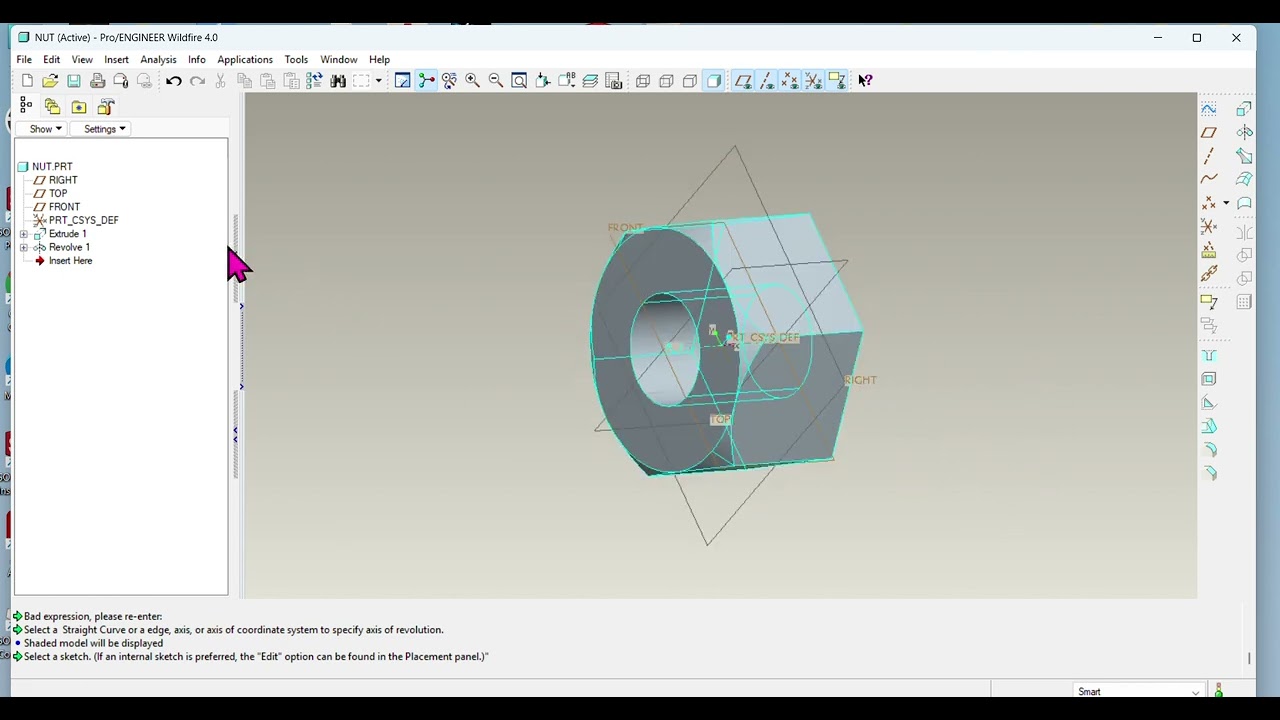Viewport: 1280px width, 720px height.
Task: Select the Shell tool
Action: point(1209,379)
